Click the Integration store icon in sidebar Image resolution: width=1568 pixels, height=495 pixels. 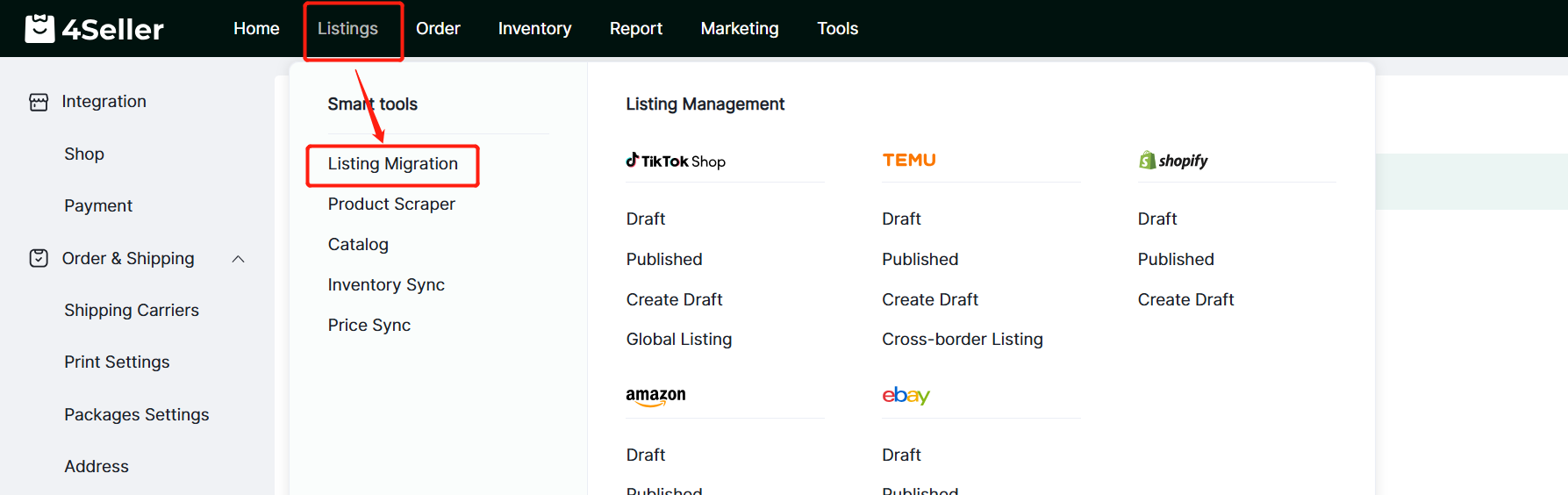coord(39,102)
